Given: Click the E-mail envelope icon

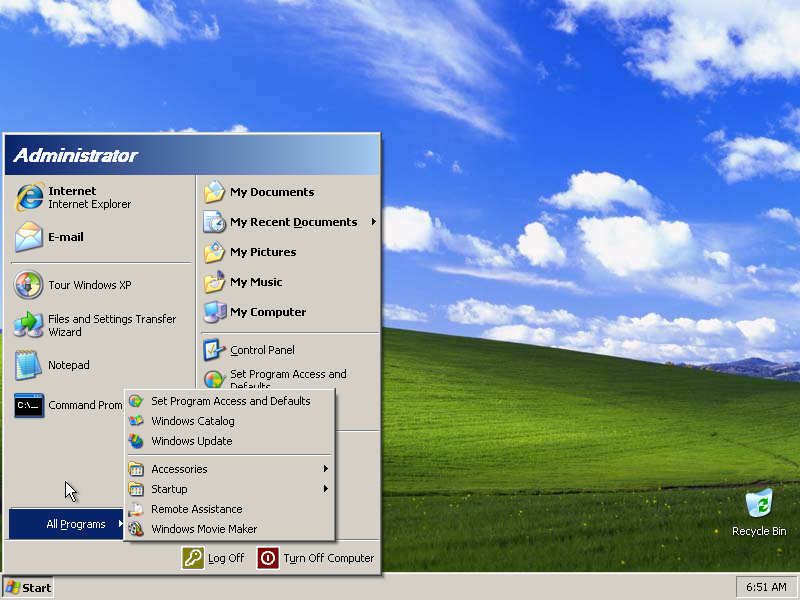Looking at the screenshot, I should tap(29, 237).
